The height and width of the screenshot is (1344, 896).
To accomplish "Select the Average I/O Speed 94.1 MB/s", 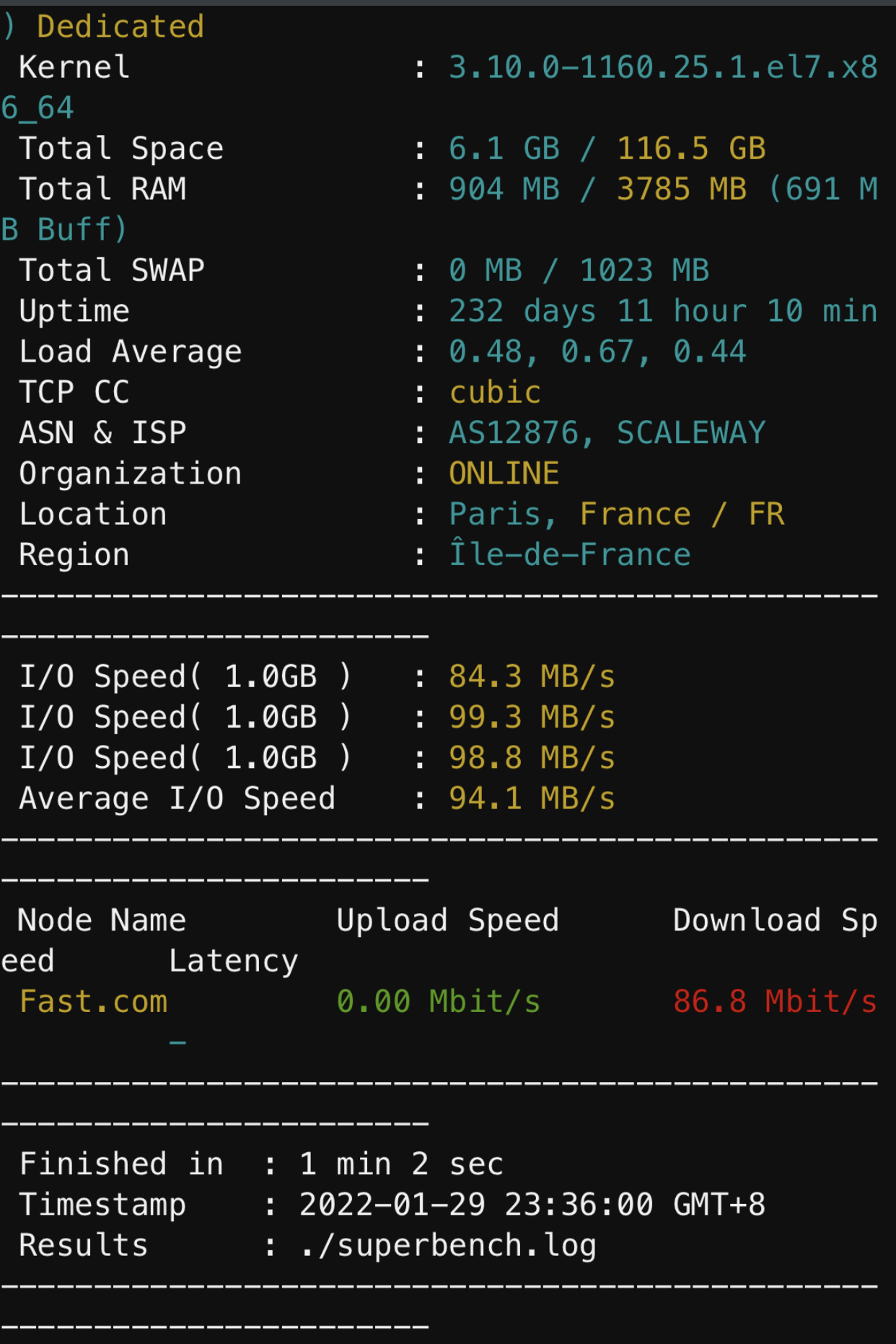I will 532,799.
